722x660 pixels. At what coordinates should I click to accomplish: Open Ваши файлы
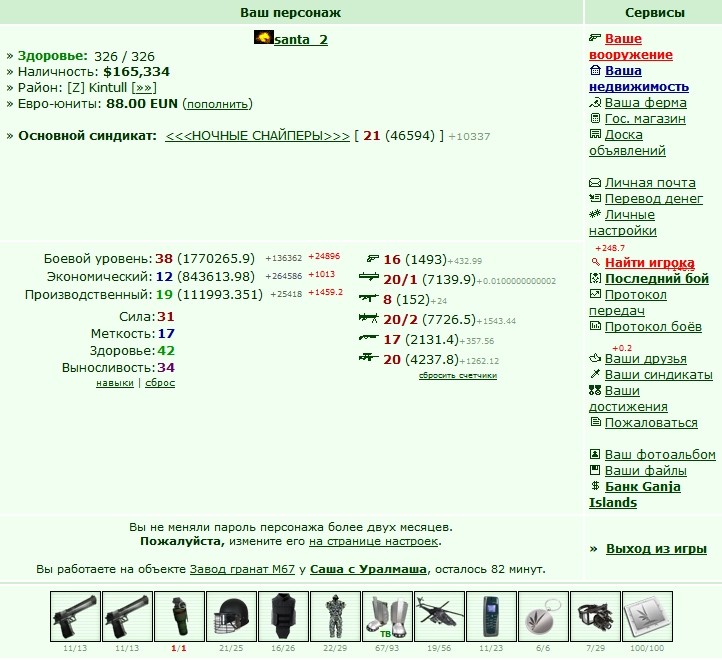[x=646, y=471]
